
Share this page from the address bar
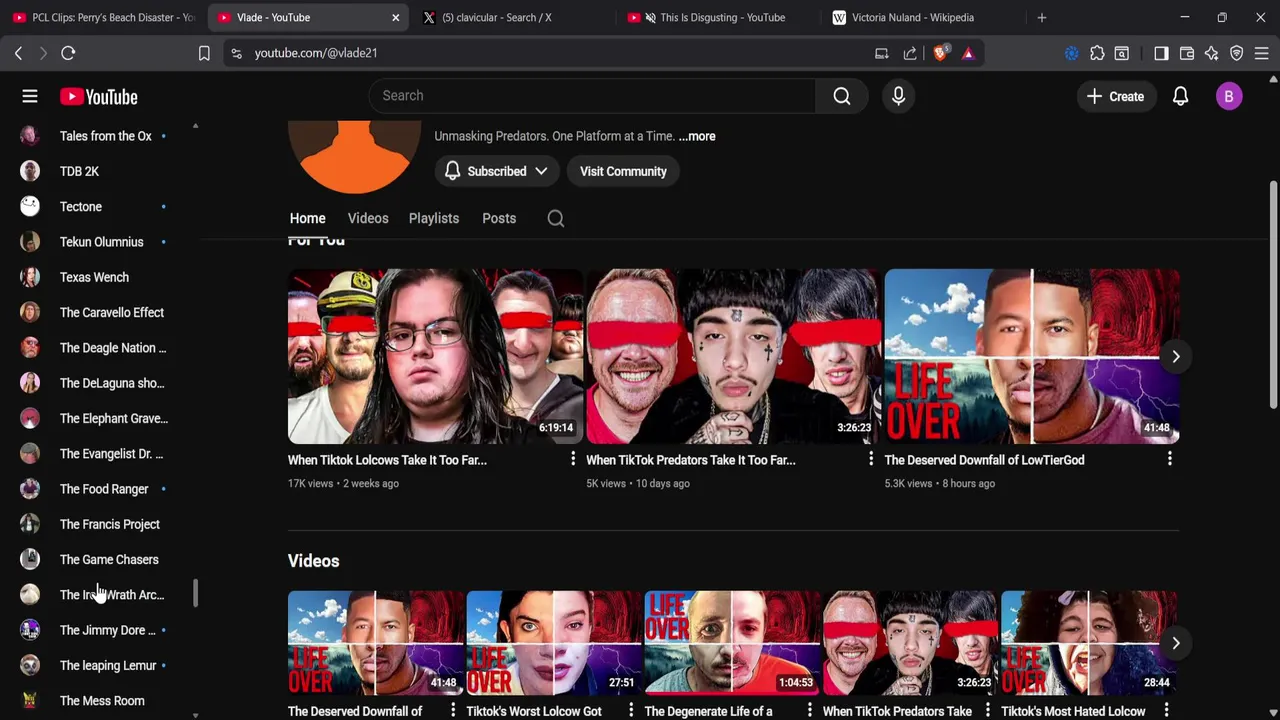910,53
